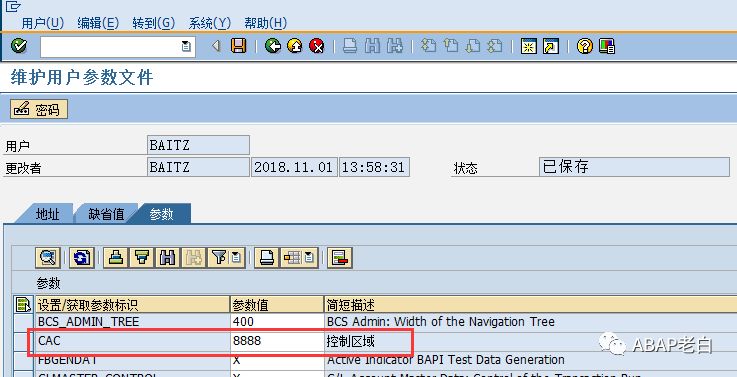The width and height of the screenshot is (737, 377).
Task: Click the 简短描述 column header
Action: 530,306
